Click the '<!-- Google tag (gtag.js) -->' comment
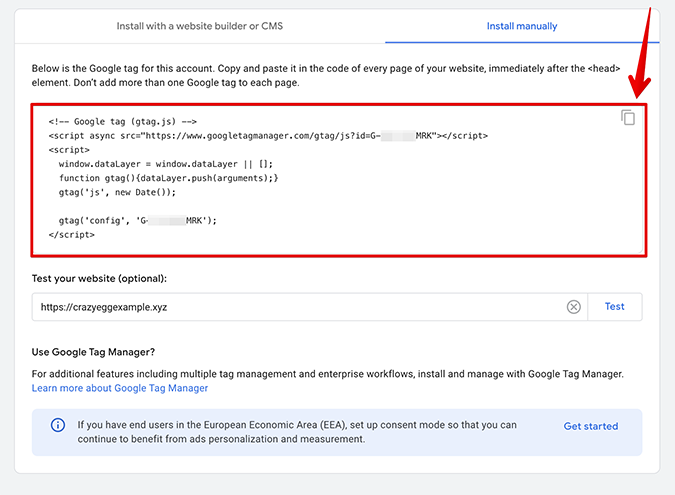Viewport: 675px width, 495px height. (x=123, y=121)
